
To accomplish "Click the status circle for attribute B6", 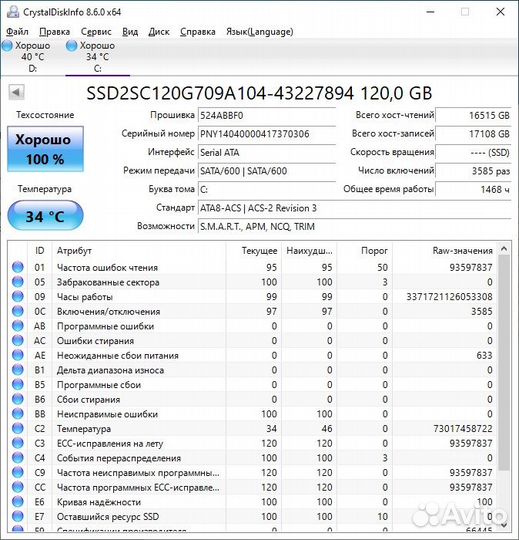I will (18, 399).
